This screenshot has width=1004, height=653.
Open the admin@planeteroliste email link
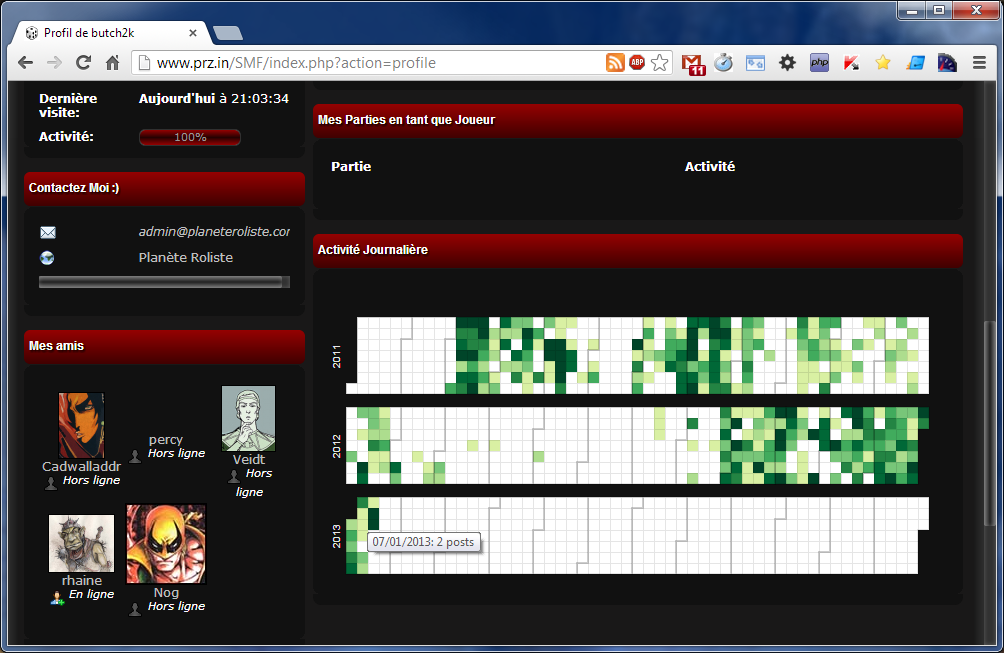(213, 231)
